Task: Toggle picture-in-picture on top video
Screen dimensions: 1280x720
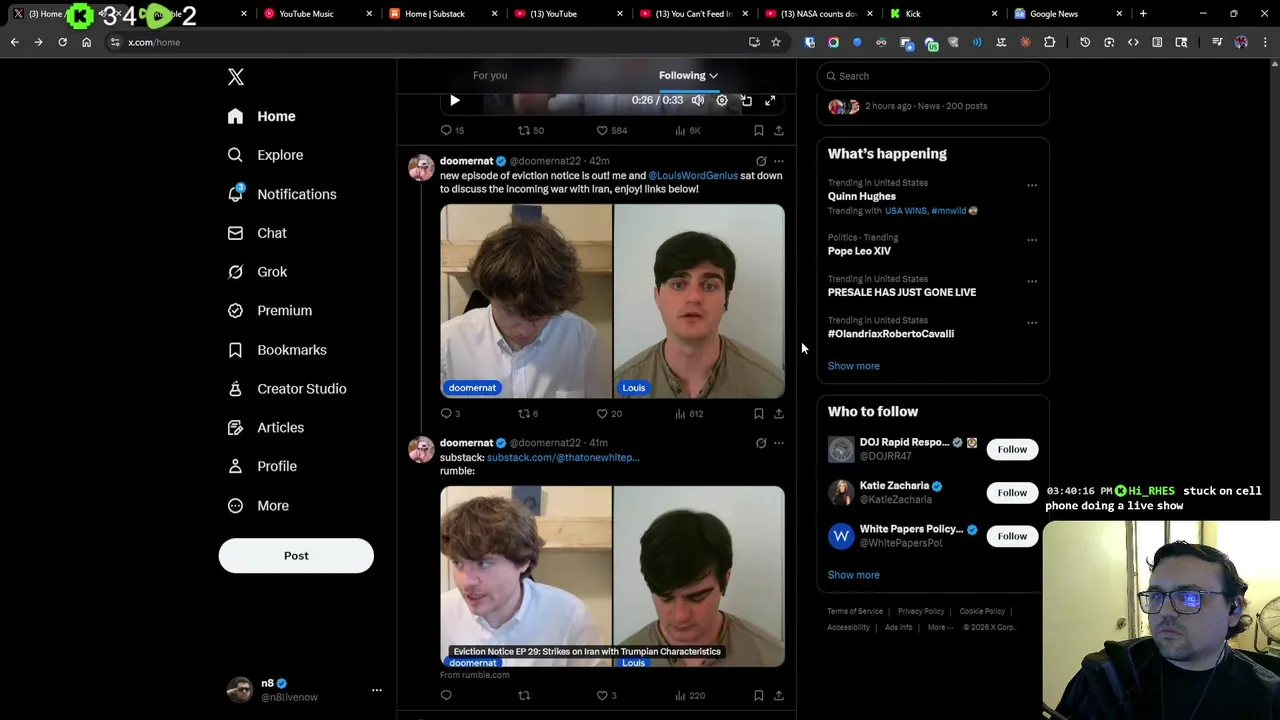Action: [746, 100]
